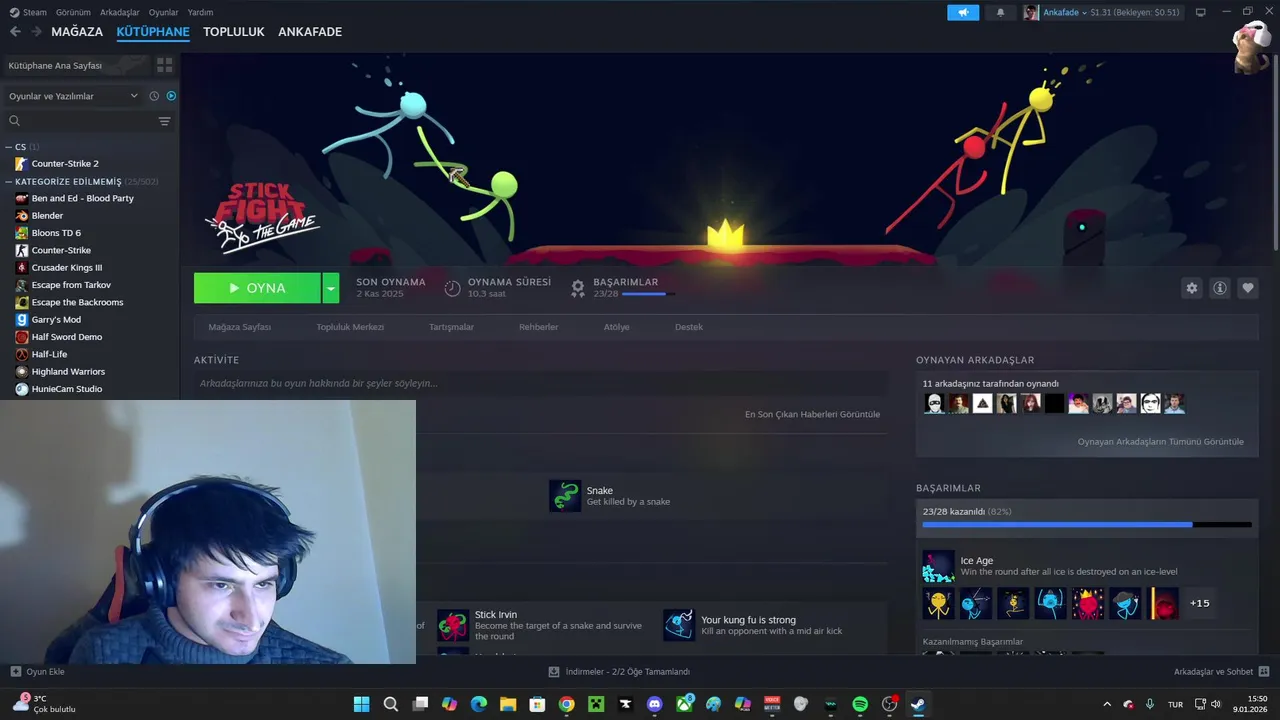This screenshot has height=720, width=1280.
Task: Go back with the left arrow
Action: (15, 32)
